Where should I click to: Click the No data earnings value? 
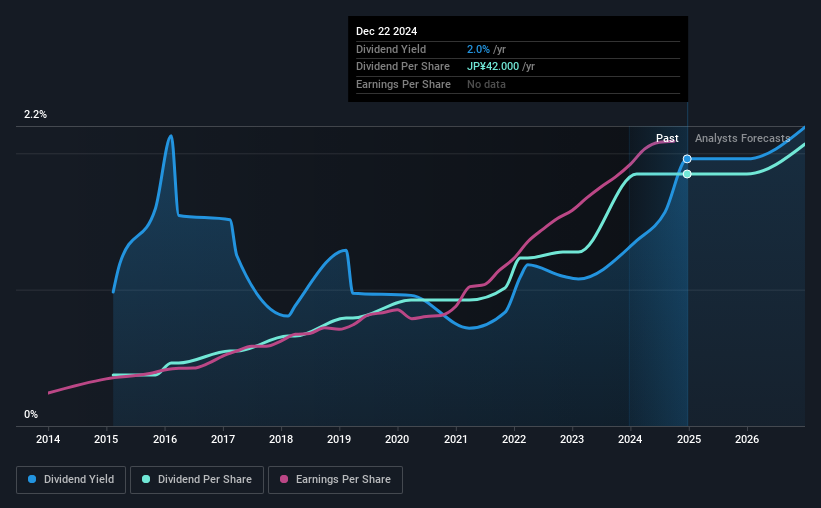coord(486,84)
